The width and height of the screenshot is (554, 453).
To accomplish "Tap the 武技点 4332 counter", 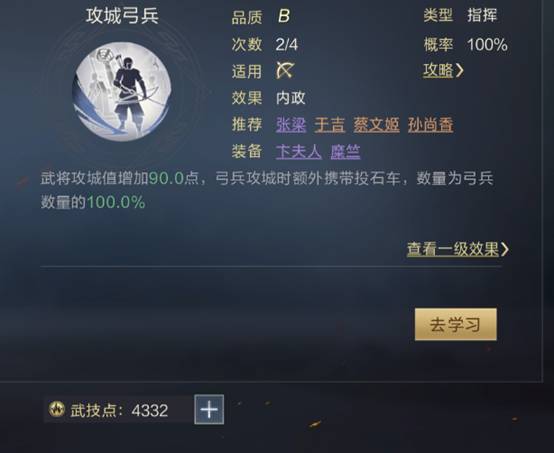I will pos(119,410).
